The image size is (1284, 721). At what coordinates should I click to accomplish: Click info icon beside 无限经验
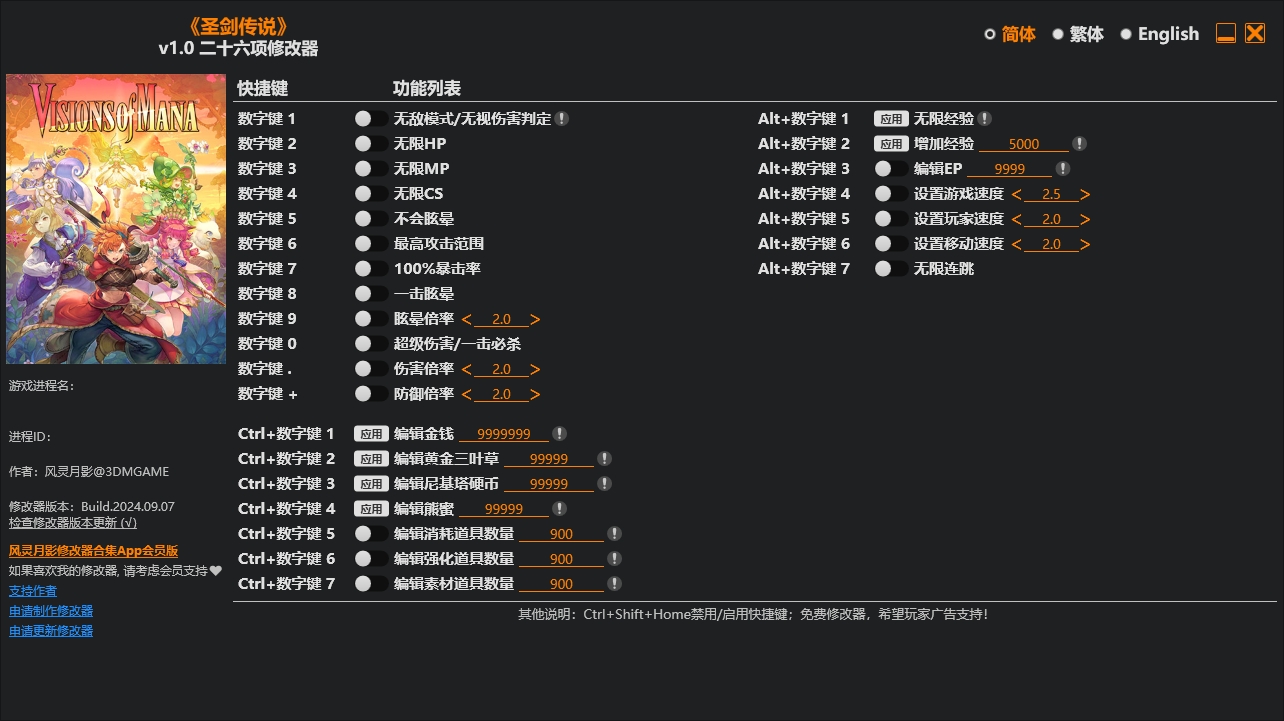985,119
